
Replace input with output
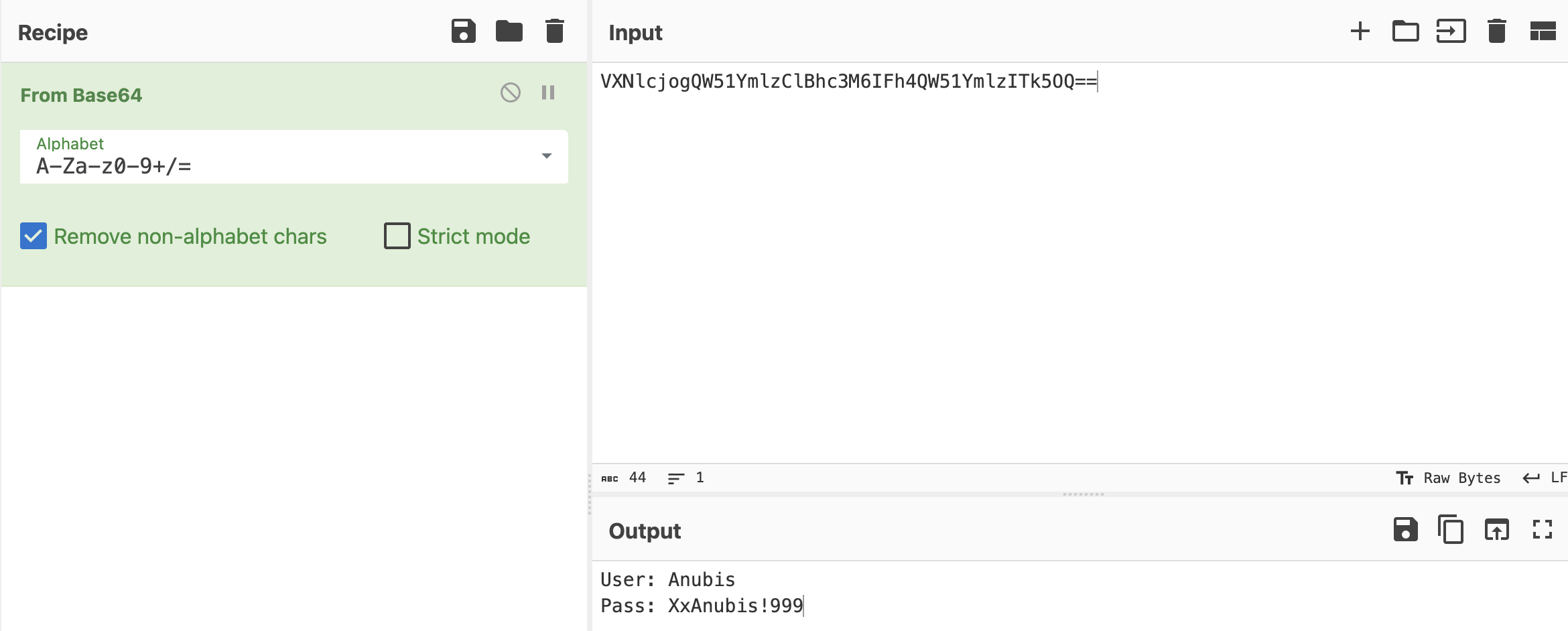click(1496, 530)
